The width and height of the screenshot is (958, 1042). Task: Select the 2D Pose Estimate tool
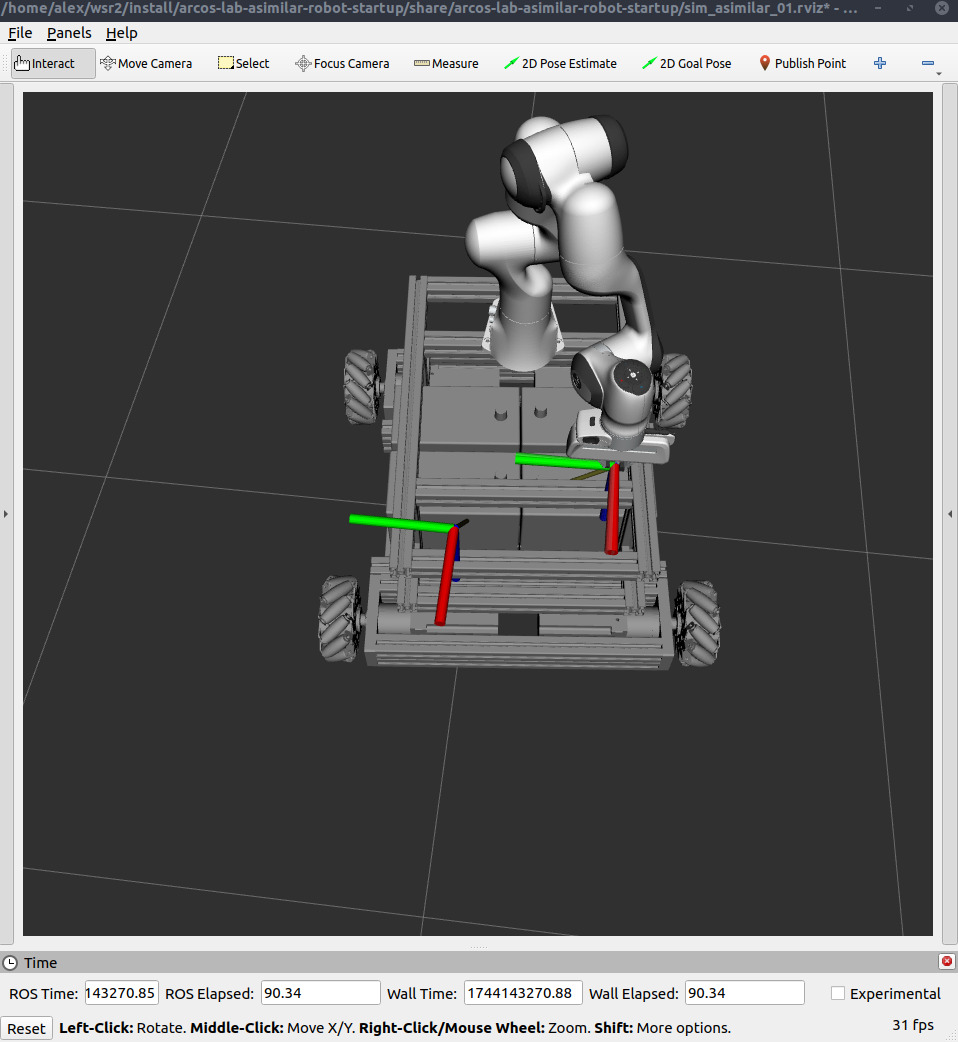(x=560, y=63)
